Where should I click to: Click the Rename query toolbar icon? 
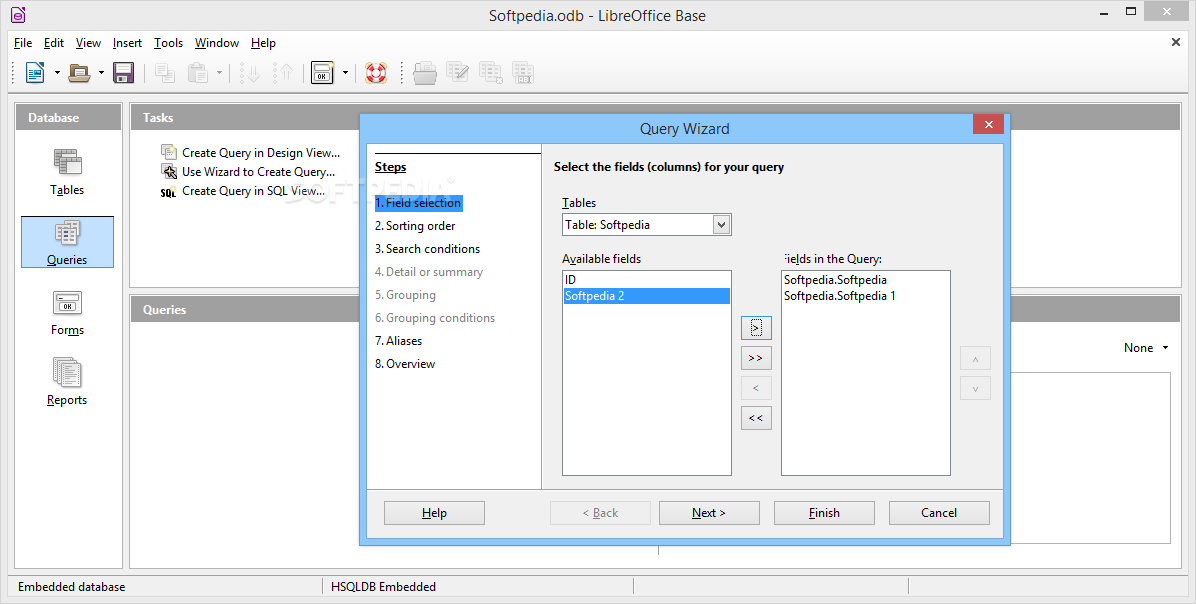coord(523,73)
